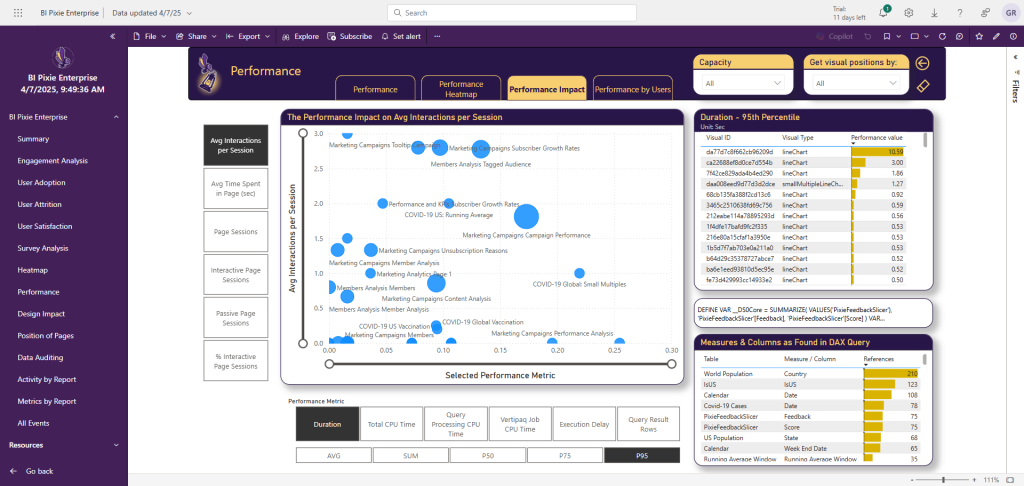Viewport: 1024px width, 486px height.
Task: Click the edit pencil icon
Action: [997, 36]
